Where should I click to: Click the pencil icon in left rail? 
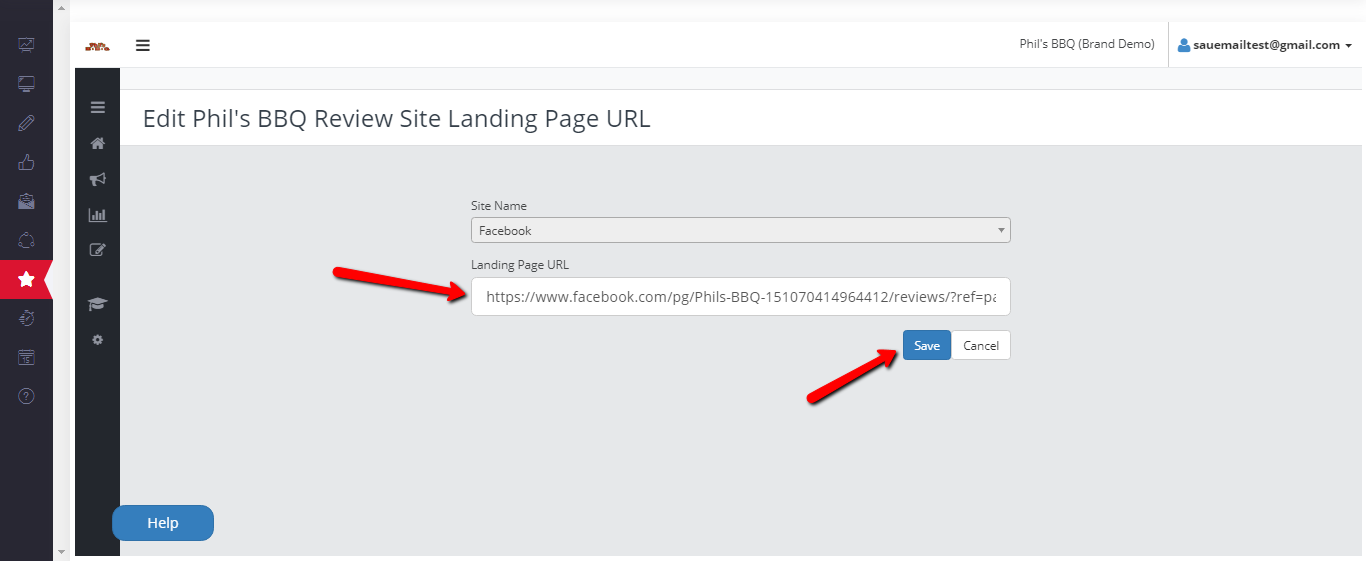click(x=26, y=123)
